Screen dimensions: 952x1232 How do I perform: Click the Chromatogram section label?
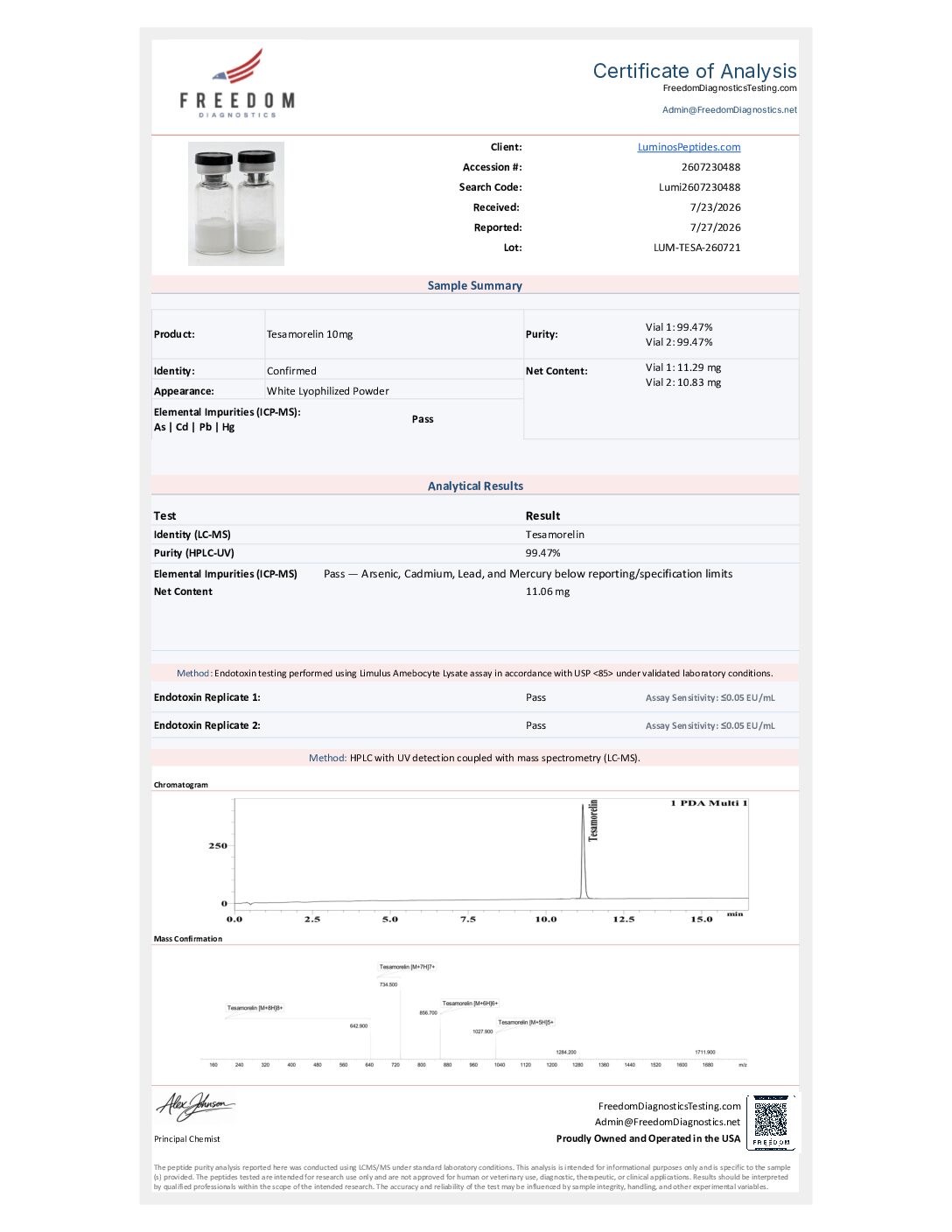tap(181, 785)
